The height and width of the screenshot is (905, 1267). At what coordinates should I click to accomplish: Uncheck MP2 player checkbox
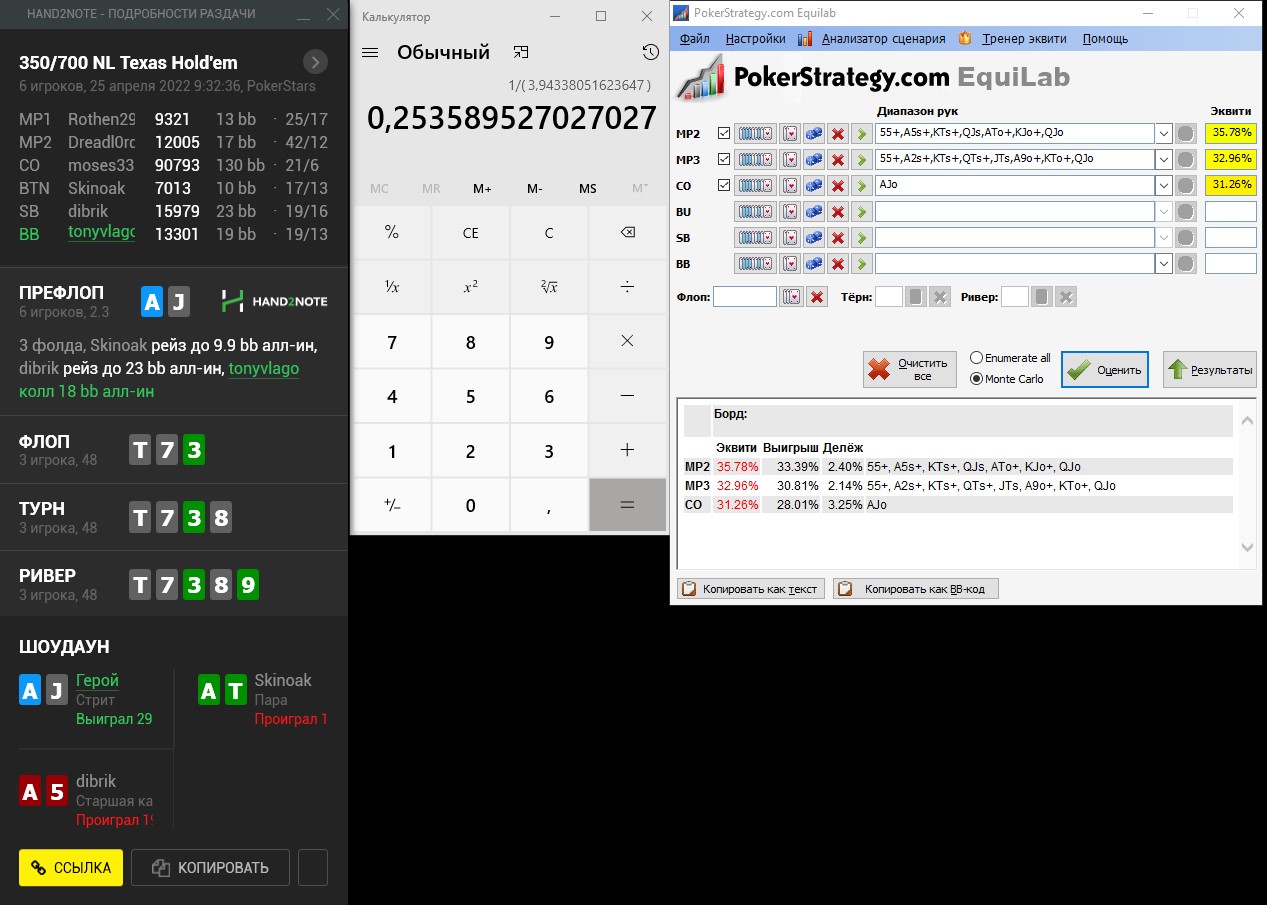(x=724, y=133)
